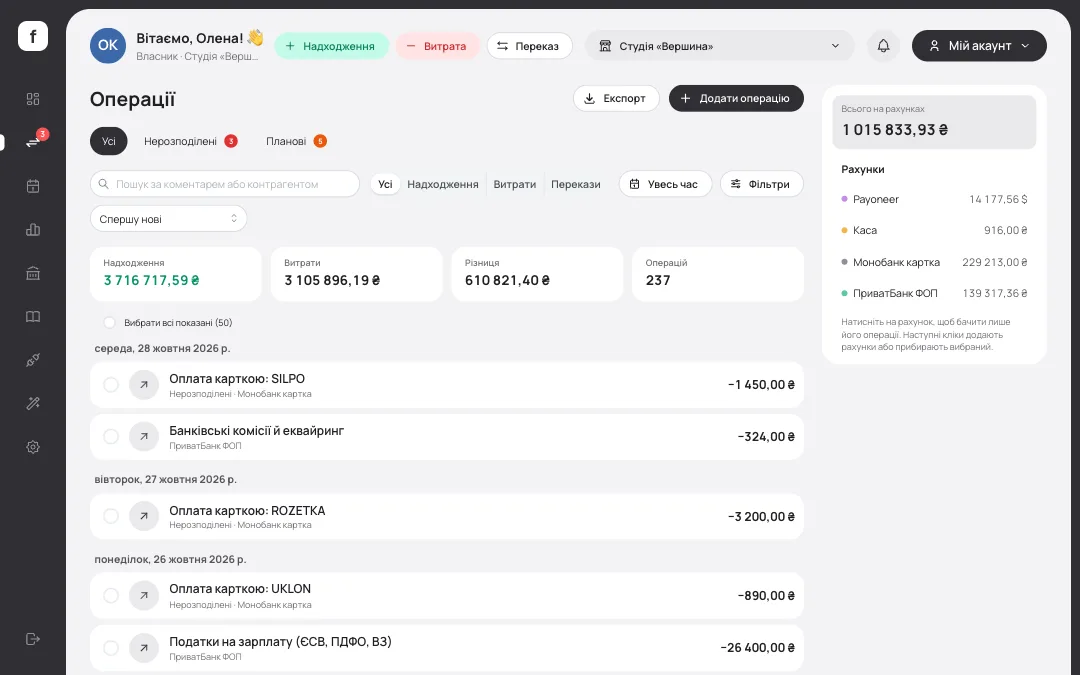
Task: Expand the Мій акаунт menu
Action: [x=979, y=46]
